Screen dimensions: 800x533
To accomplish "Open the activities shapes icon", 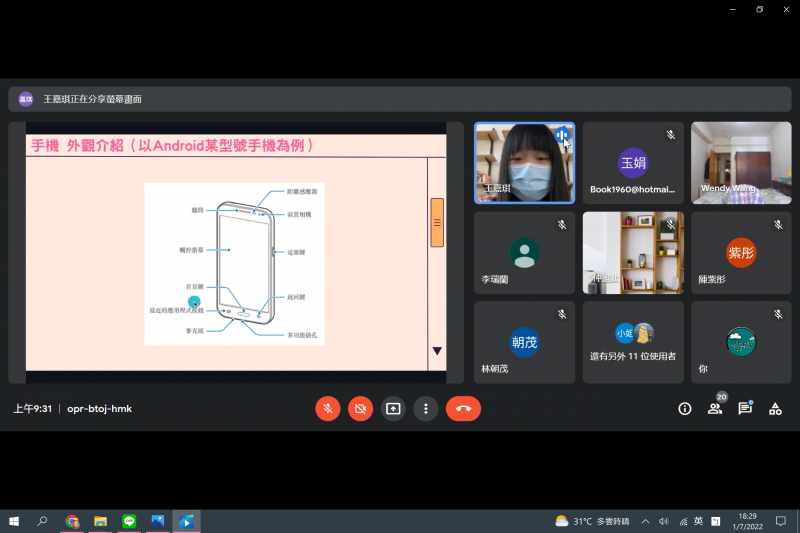I will [x=775, y=408].
